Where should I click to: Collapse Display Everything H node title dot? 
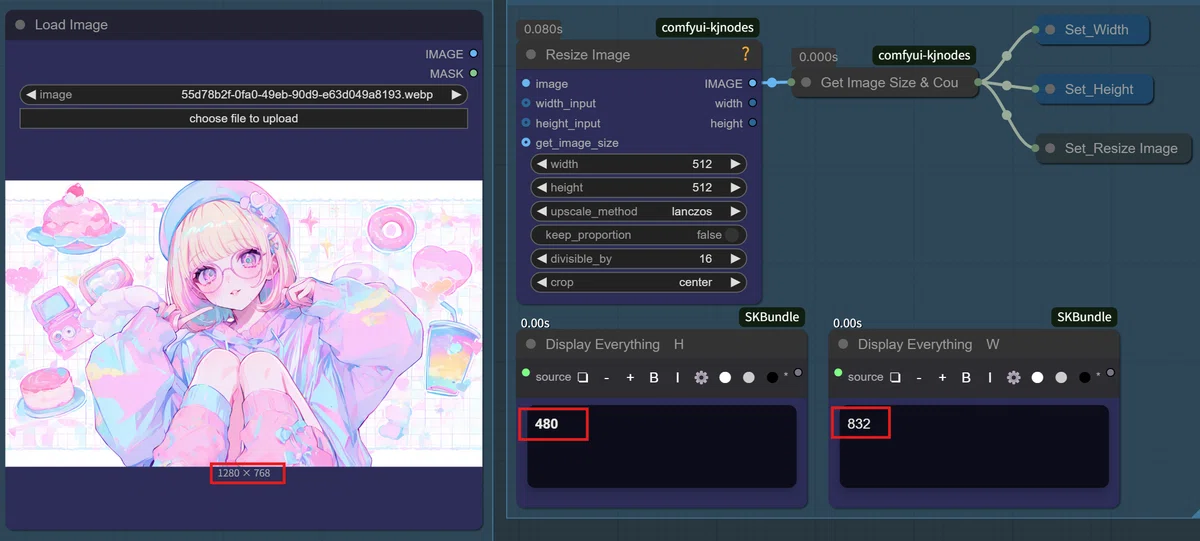[531, 344]
